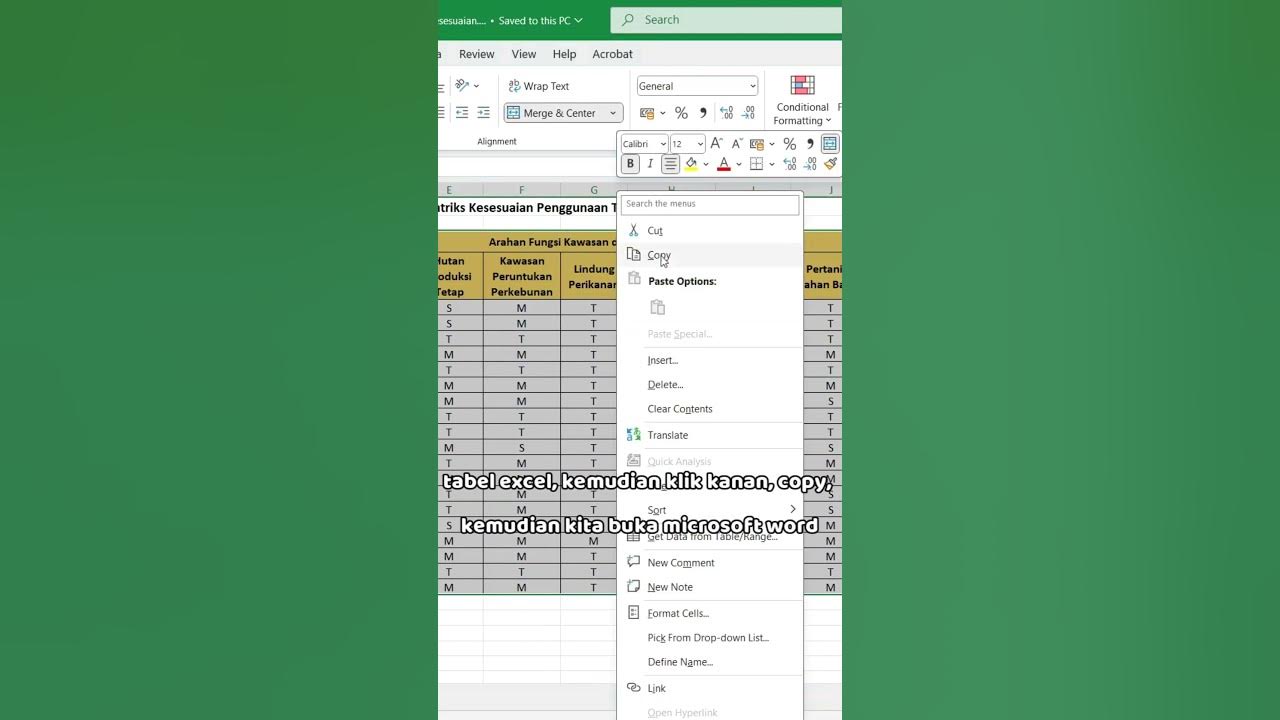This screenshot has width=1280, height=720.
Task: Toggle Center alignment in mini toolbar
Action: pos(670,164)
